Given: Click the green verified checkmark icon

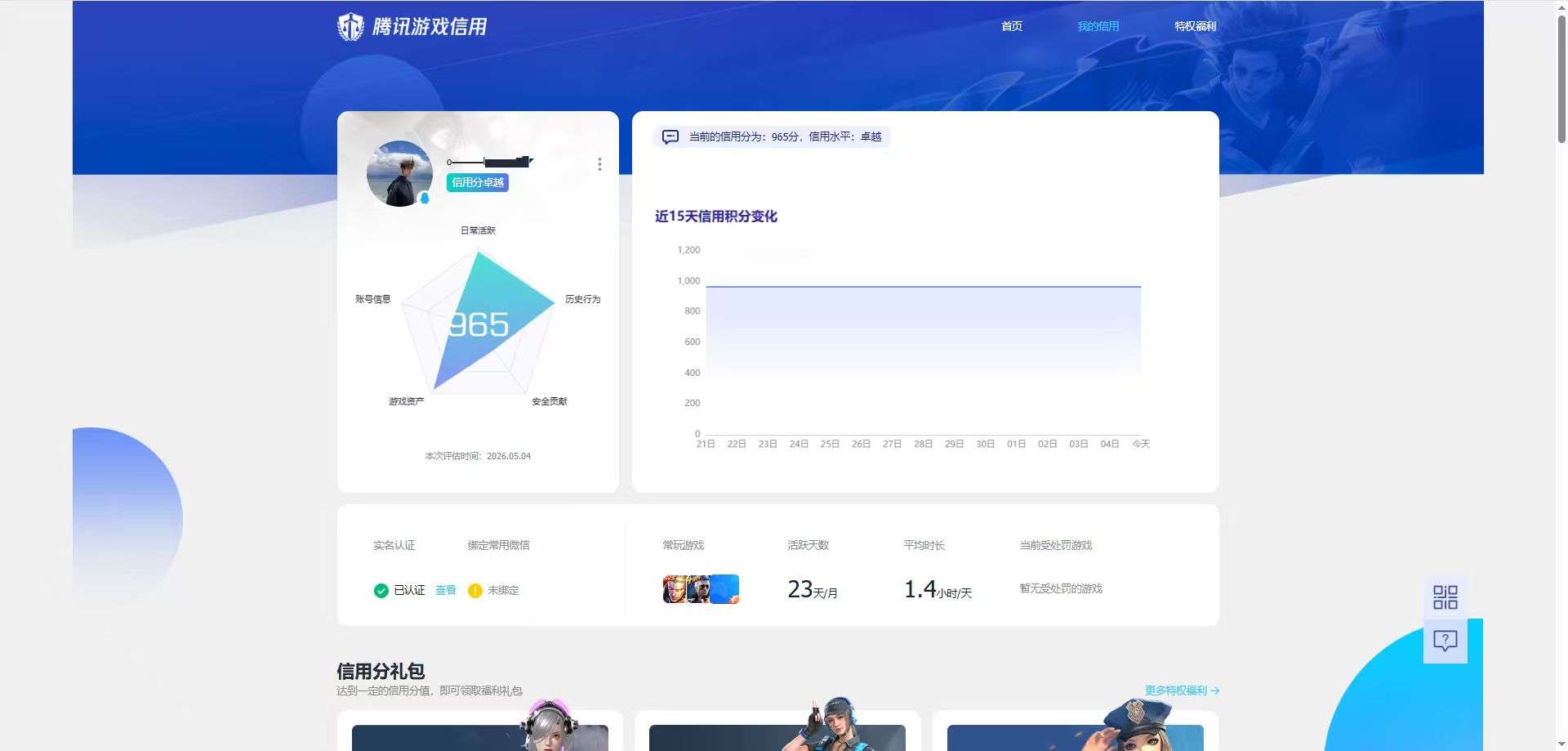Looking at the screenshot, I should (381, 591).
